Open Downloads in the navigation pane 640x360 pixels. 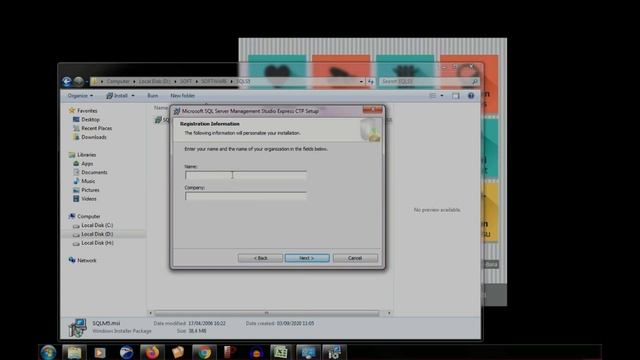pos(93,137)
